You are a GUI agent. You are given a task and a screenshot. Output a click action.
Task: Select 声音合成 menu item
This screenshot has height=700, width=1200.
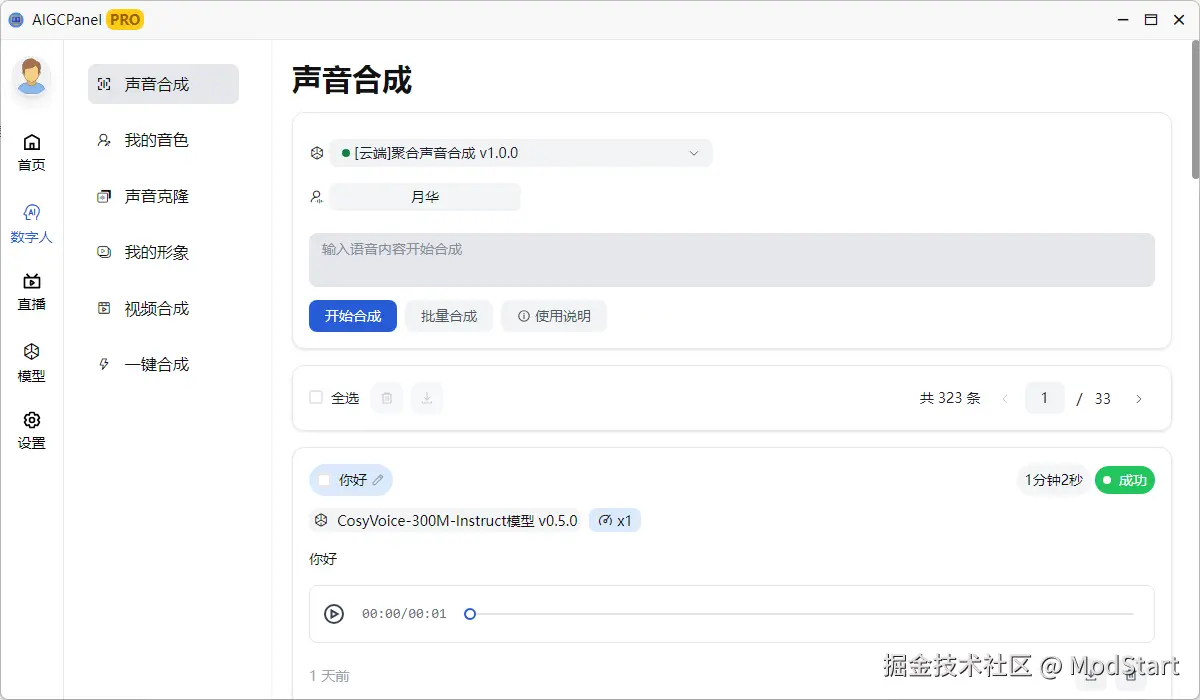(x=164, y=84)
